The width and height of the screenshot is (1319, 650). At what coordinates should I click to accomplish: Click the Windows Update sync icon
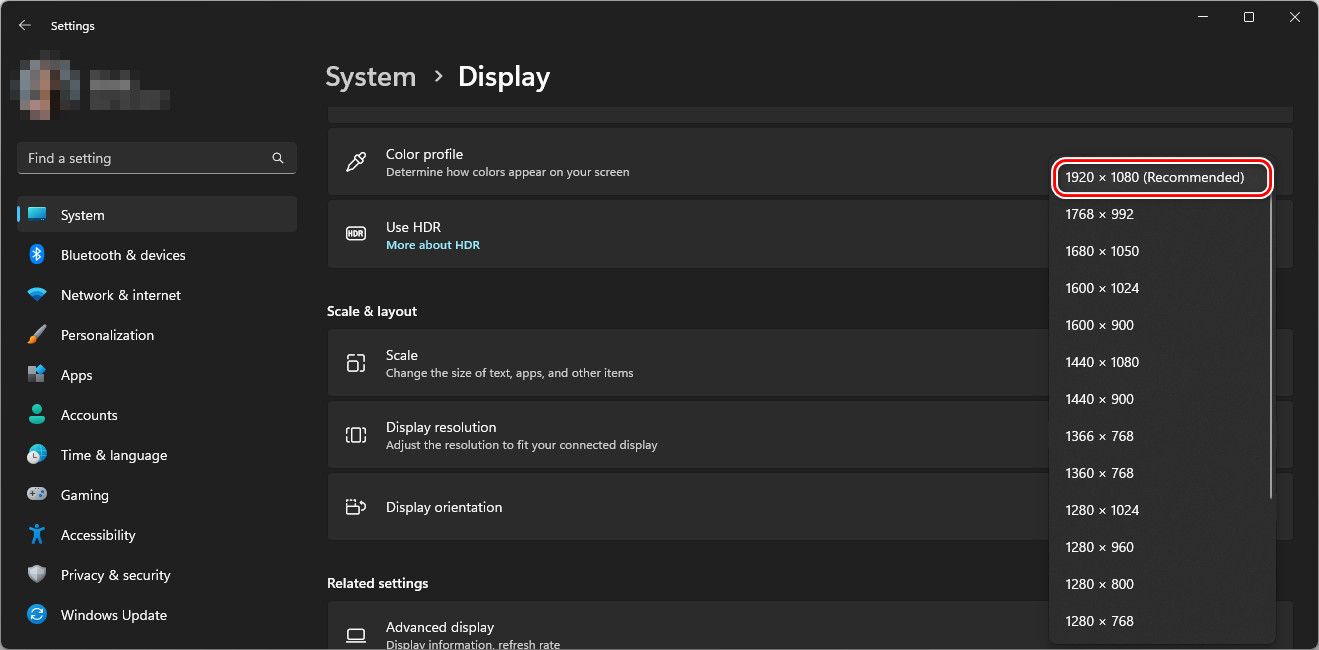pyautogui.click(x=37, y=615)
